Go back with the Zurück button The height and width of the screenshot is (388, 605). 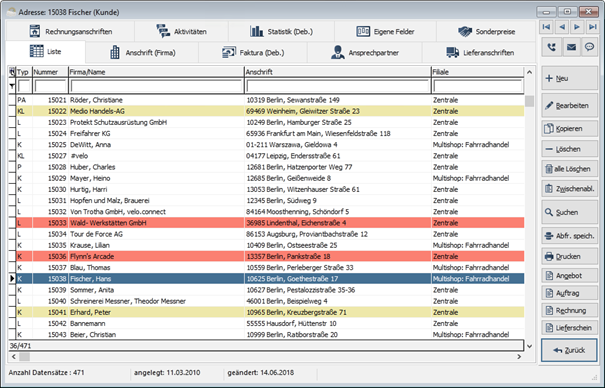[570, 350]
